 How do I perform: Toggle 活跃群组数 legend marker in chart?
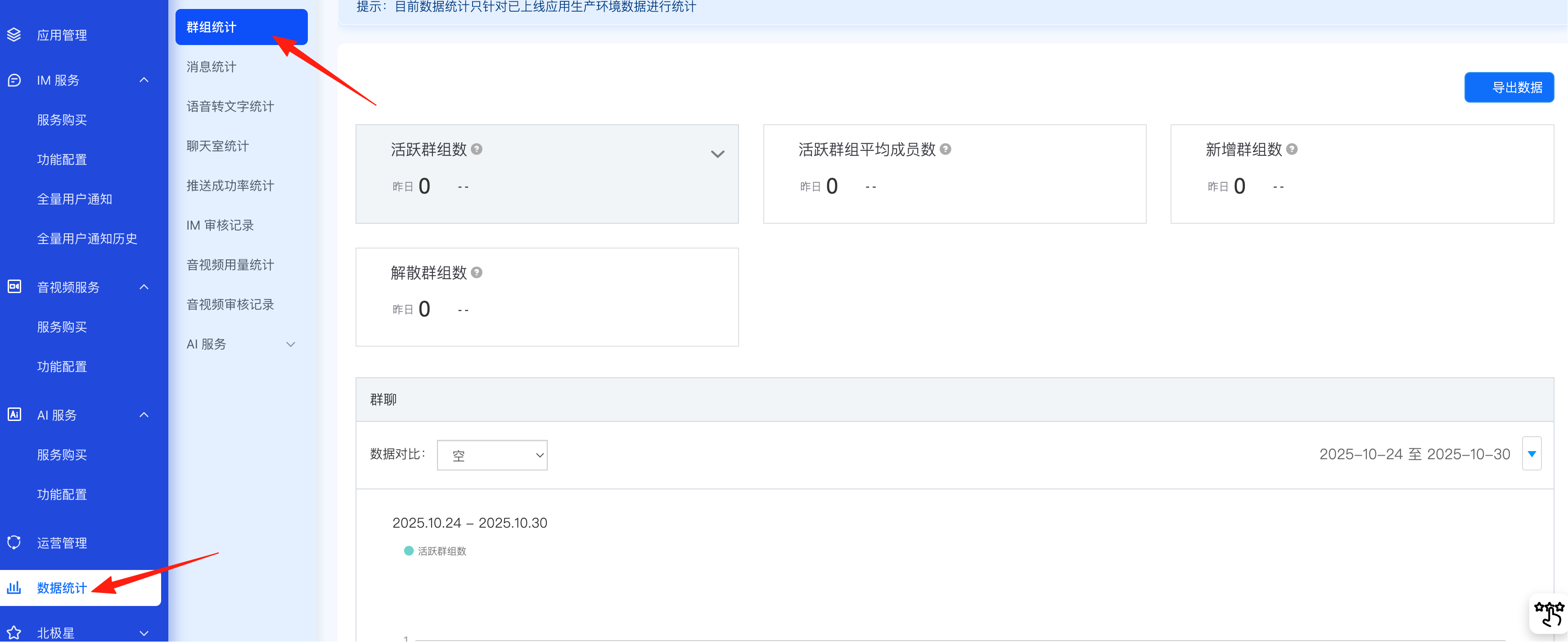tap(409, 551)
